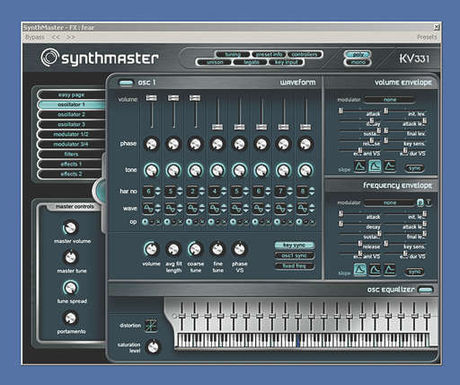Select the first volume envelope slope shape
This screenshot has width=460, height=385.
360,166
